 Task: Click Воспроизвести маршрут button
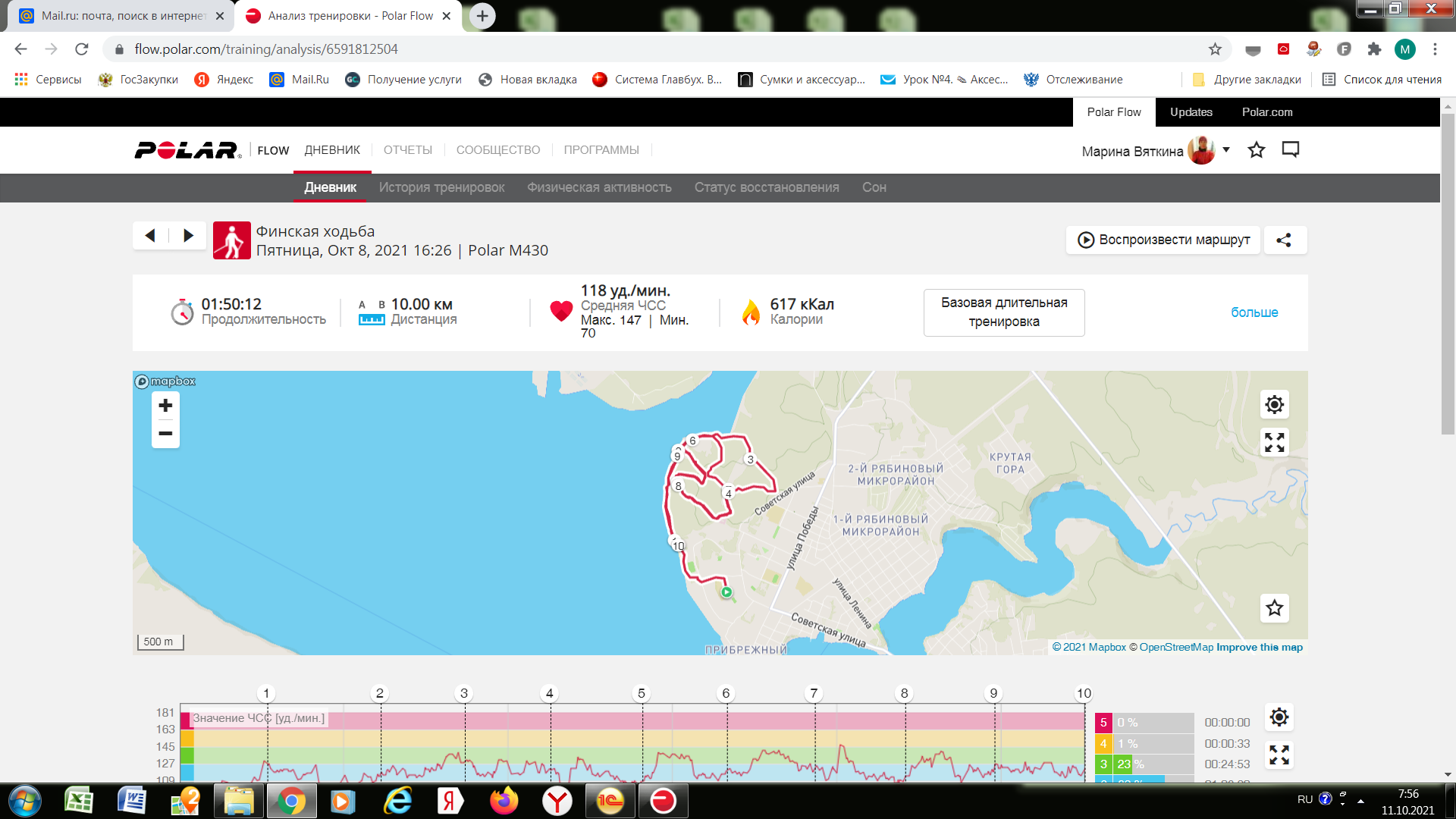tap(1163, 240)
